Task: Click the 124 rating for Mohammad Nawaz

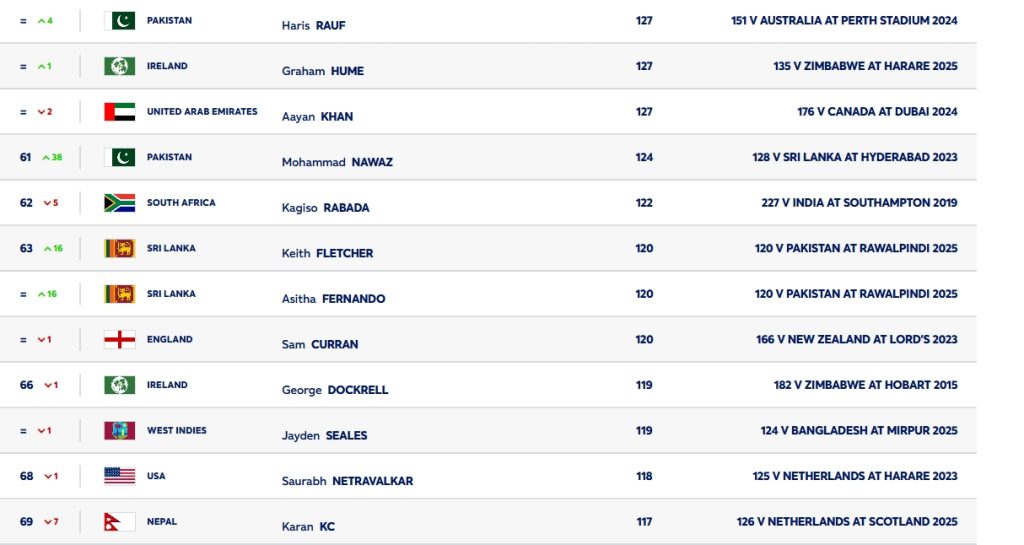Action: (644, 157)
